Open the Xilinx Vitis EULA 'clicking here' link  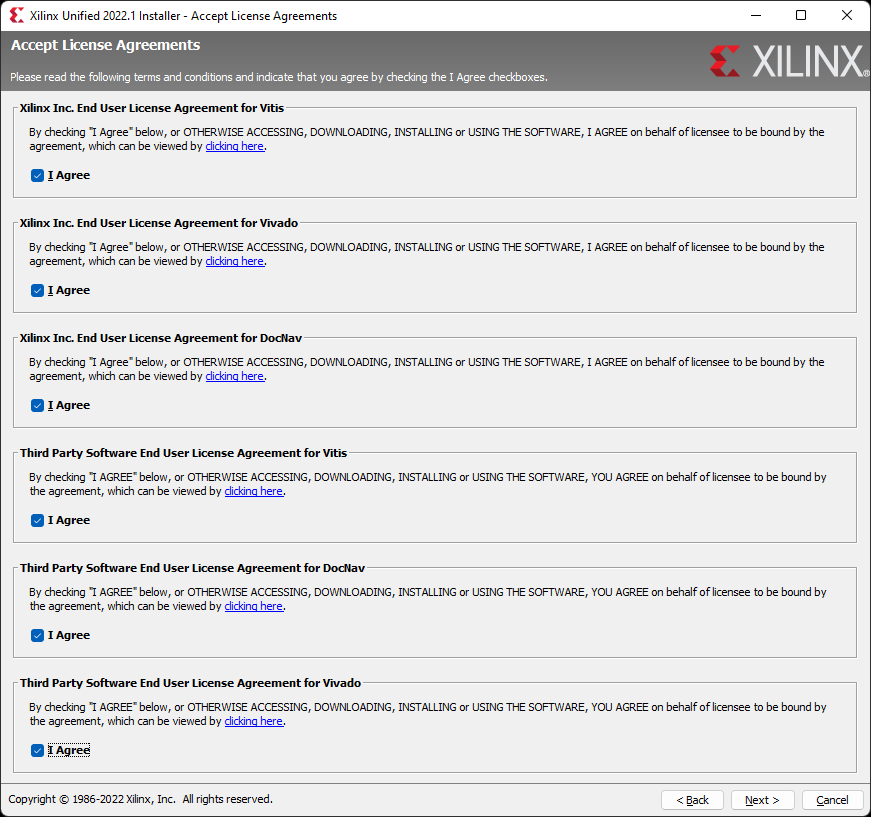click(x=234, y=146)
